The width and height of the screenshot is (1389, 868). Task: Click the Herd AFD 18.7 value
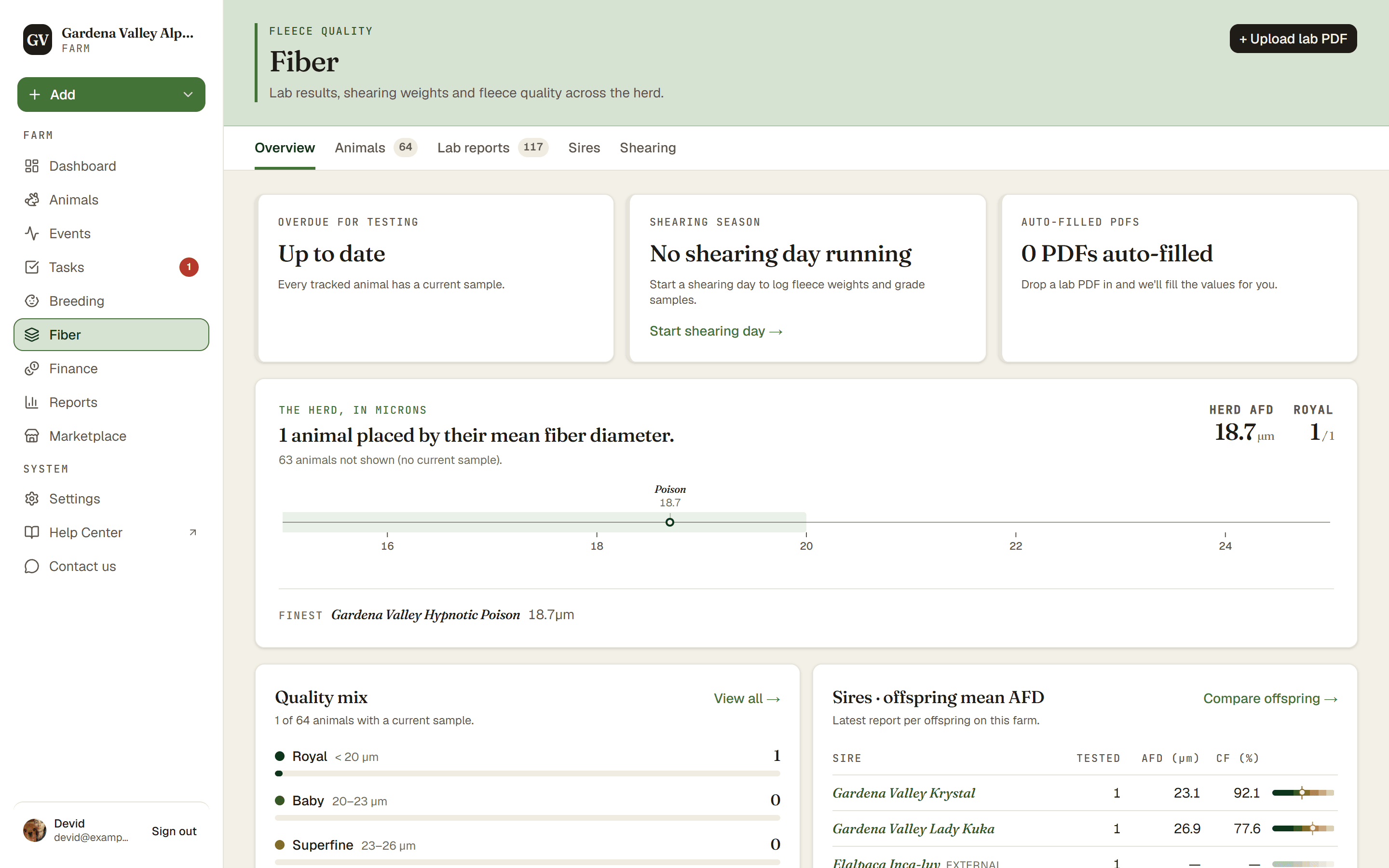click(1244, 432)
